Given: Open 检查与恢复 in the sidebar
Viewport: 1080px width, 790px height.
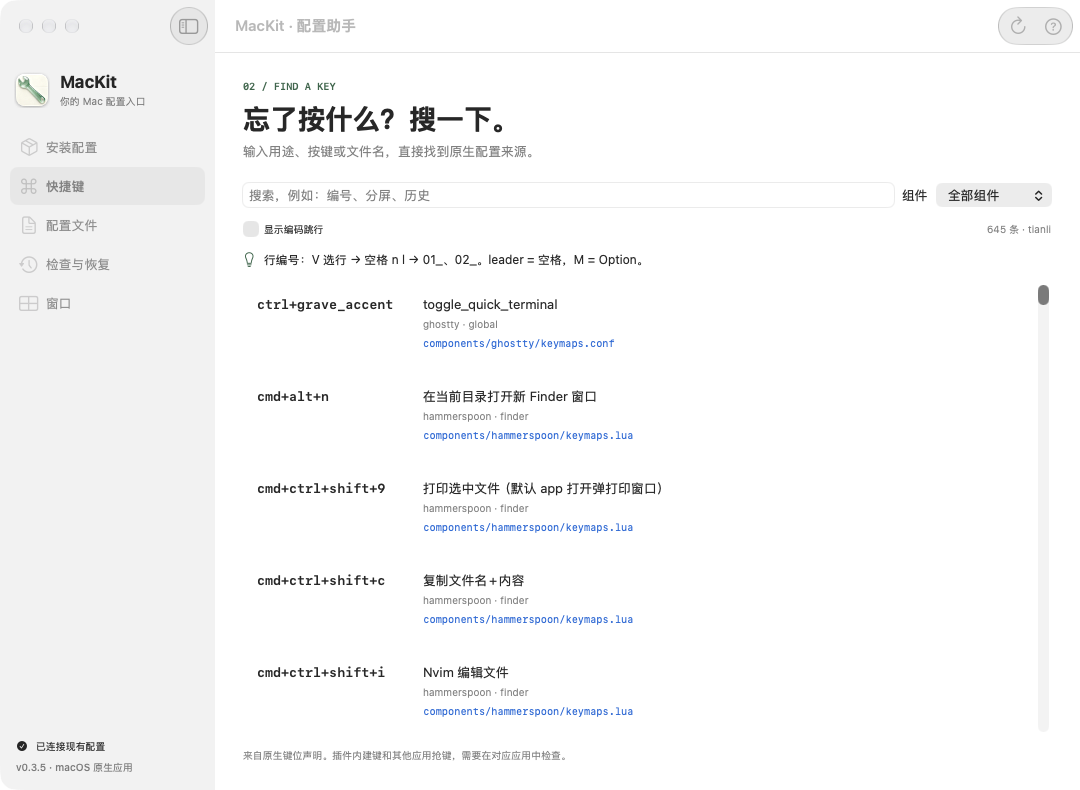Looking at the screenshot, I should coord(107,264).
